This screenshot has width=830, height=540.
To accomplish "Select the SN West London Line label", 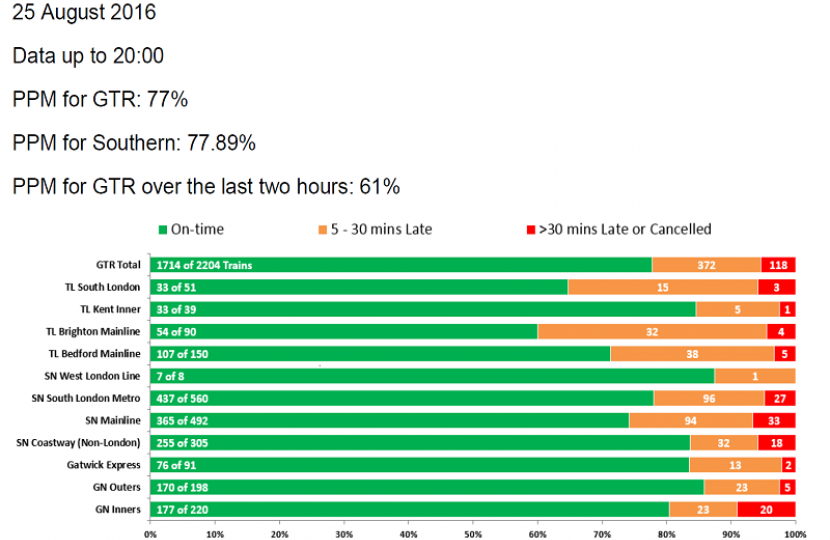I will [x=97, y=375].
